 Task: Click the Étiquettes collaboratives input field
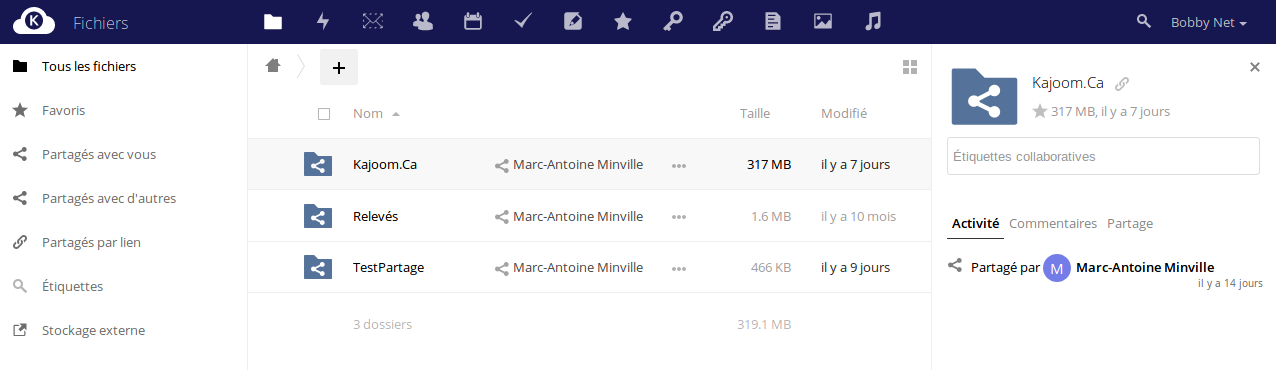(1103, 156)
